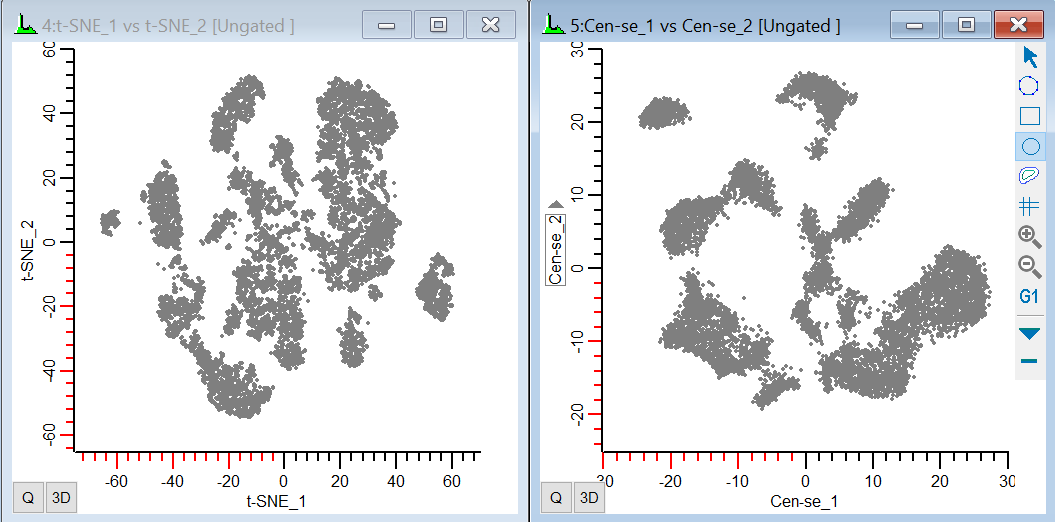Choose the polygon gate tool
The height and width of the screenshot is (522, 1055).
[1030, 86]
